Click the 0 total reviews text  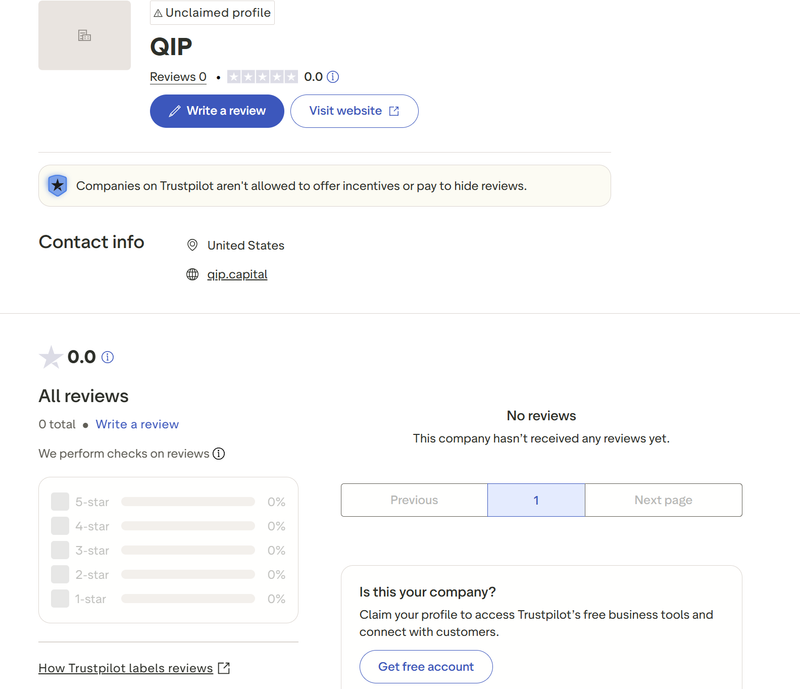coord(57,424)
